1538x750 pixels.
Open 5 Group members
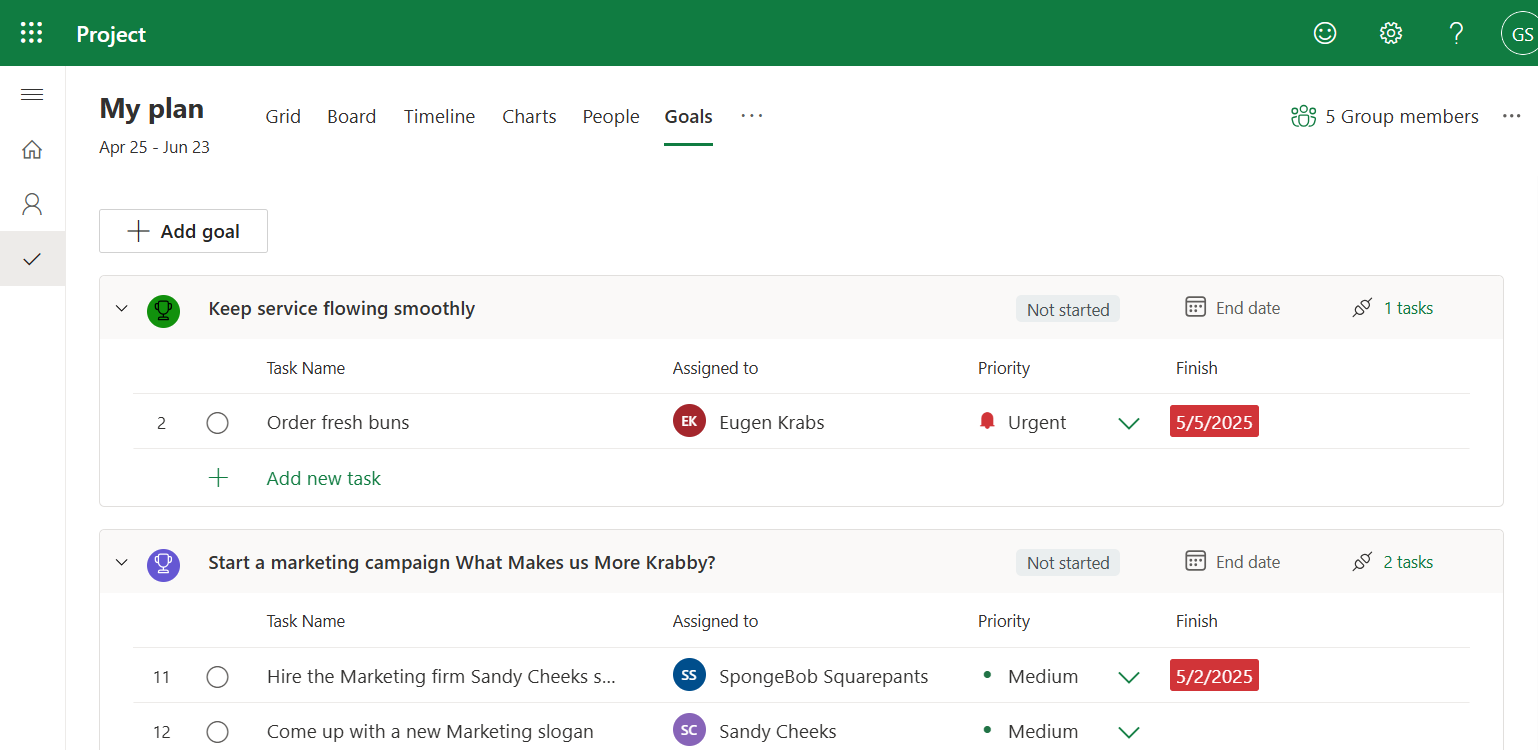coord(1402,117)
